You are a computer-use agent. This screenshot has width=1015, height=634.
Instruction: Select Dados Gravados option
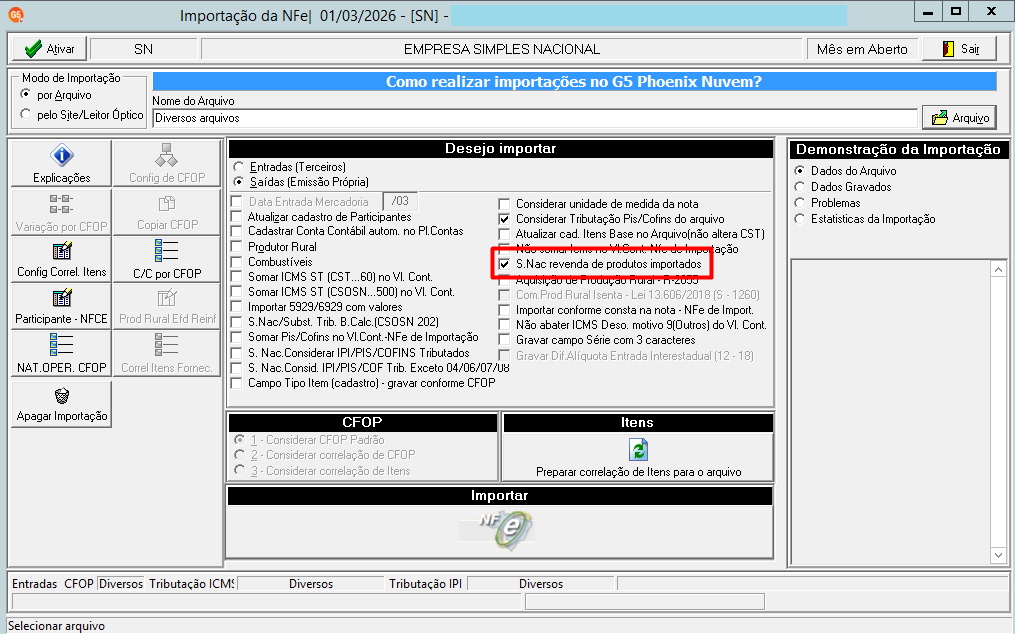pos(800,187)
